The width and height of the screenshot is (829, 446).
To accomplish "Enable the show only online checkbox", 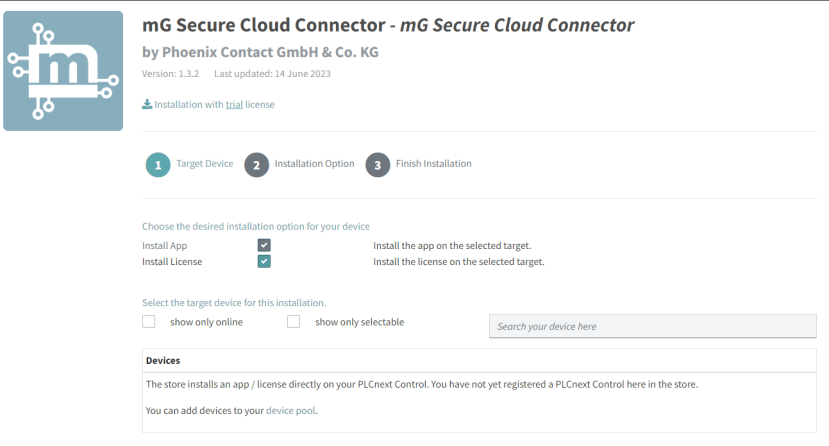I will point(149,321).
